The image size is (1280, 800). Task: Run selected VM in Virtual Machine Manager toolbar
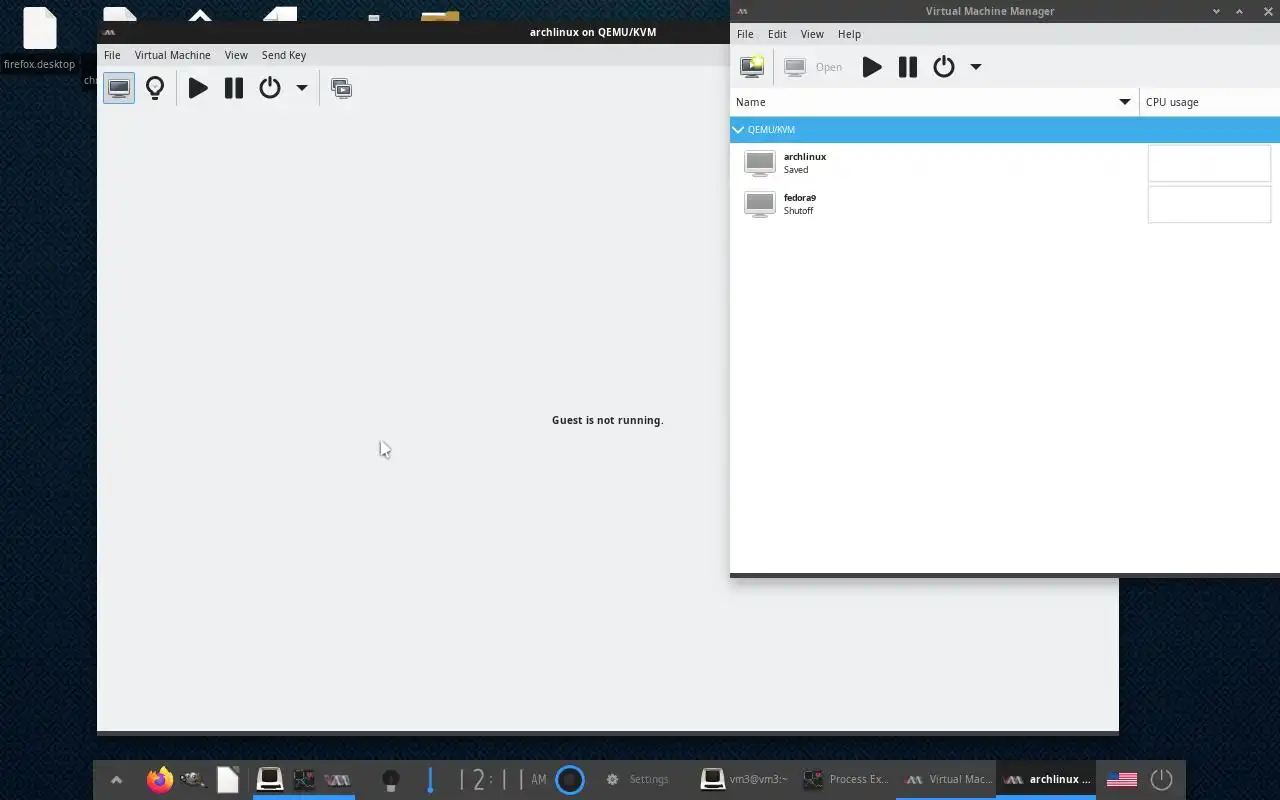(872, 67)
